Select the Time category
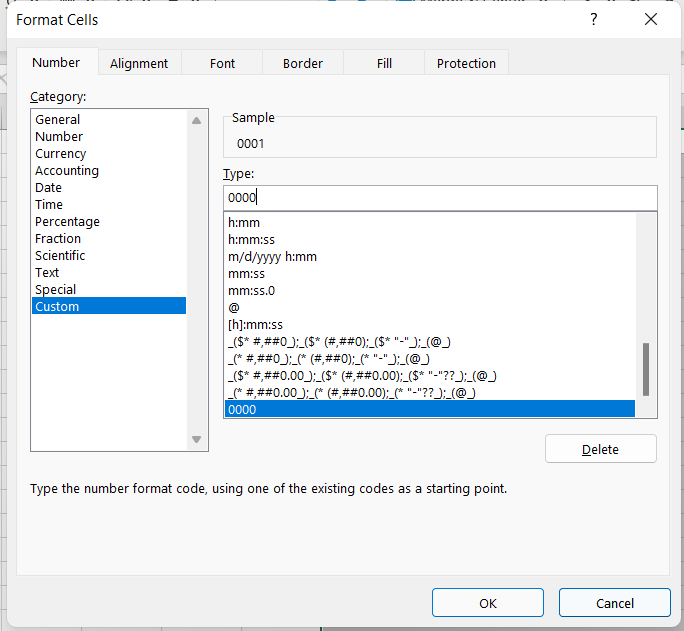The width and height of the screenshot is (684, 631). (x=109, y=205)
